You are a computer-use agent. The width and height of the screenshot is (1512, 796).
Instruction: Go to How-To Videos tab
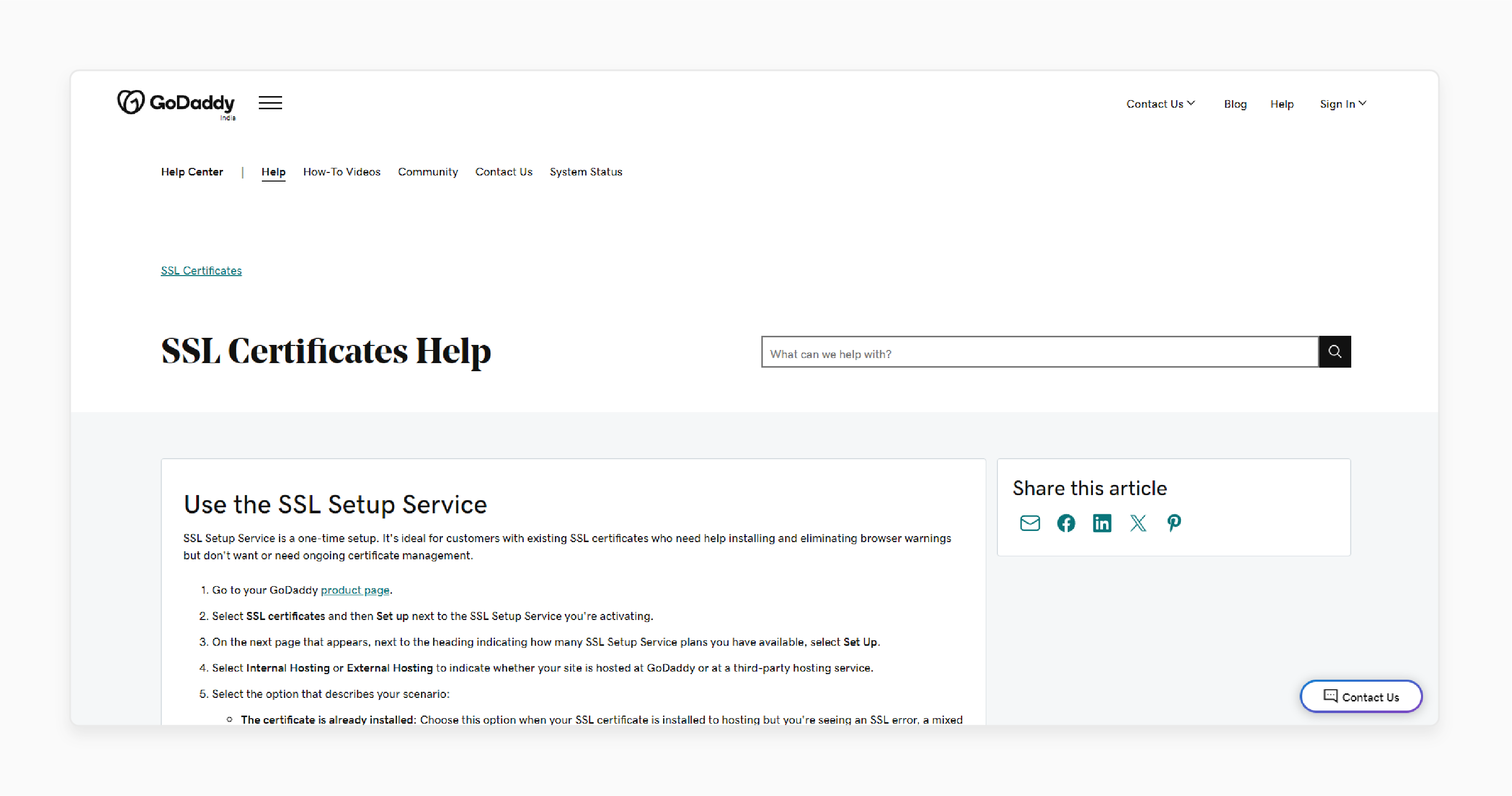342,172
